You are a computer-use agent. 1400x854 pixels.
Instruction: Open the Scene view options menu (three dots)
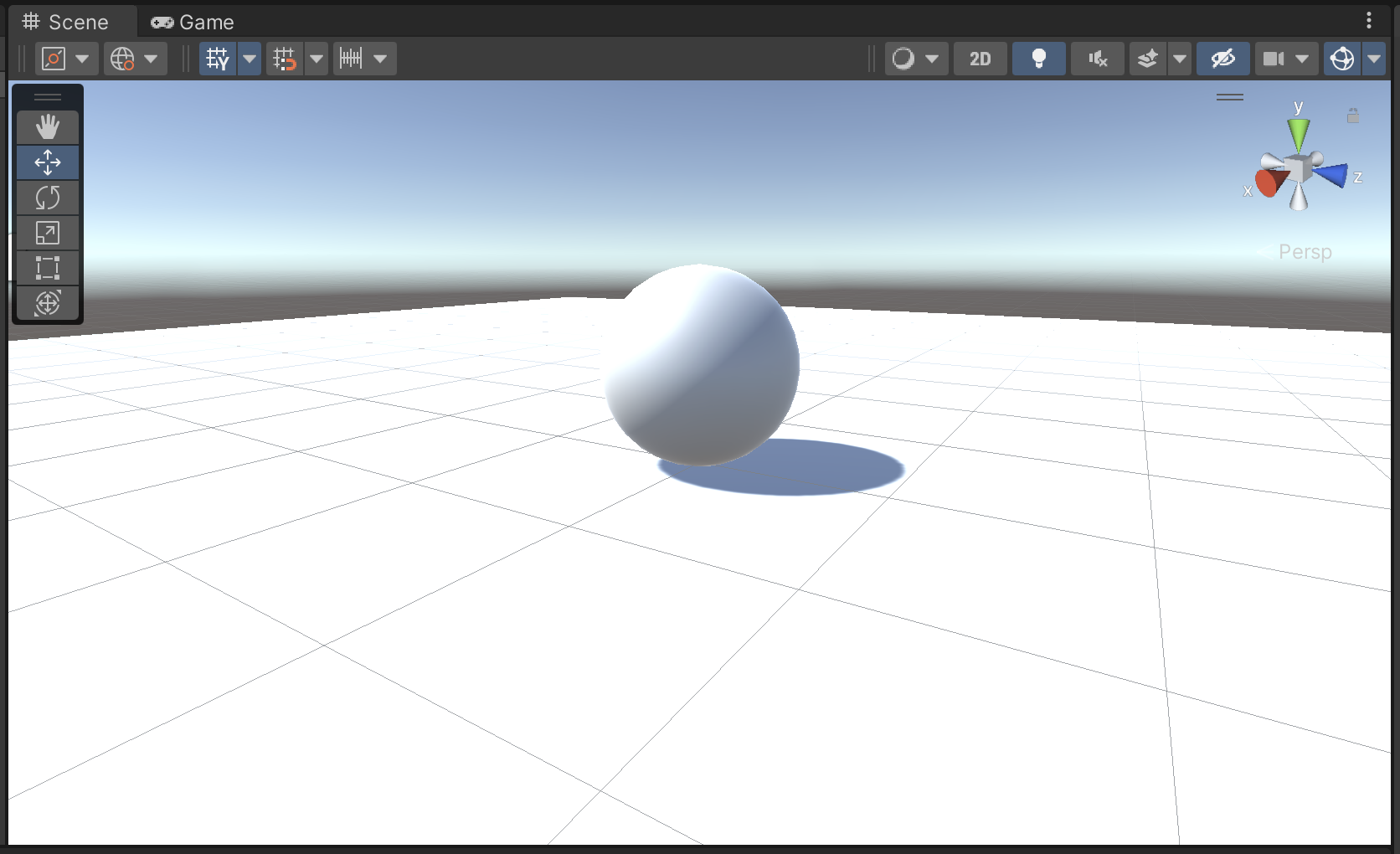tap(1370, 20)
